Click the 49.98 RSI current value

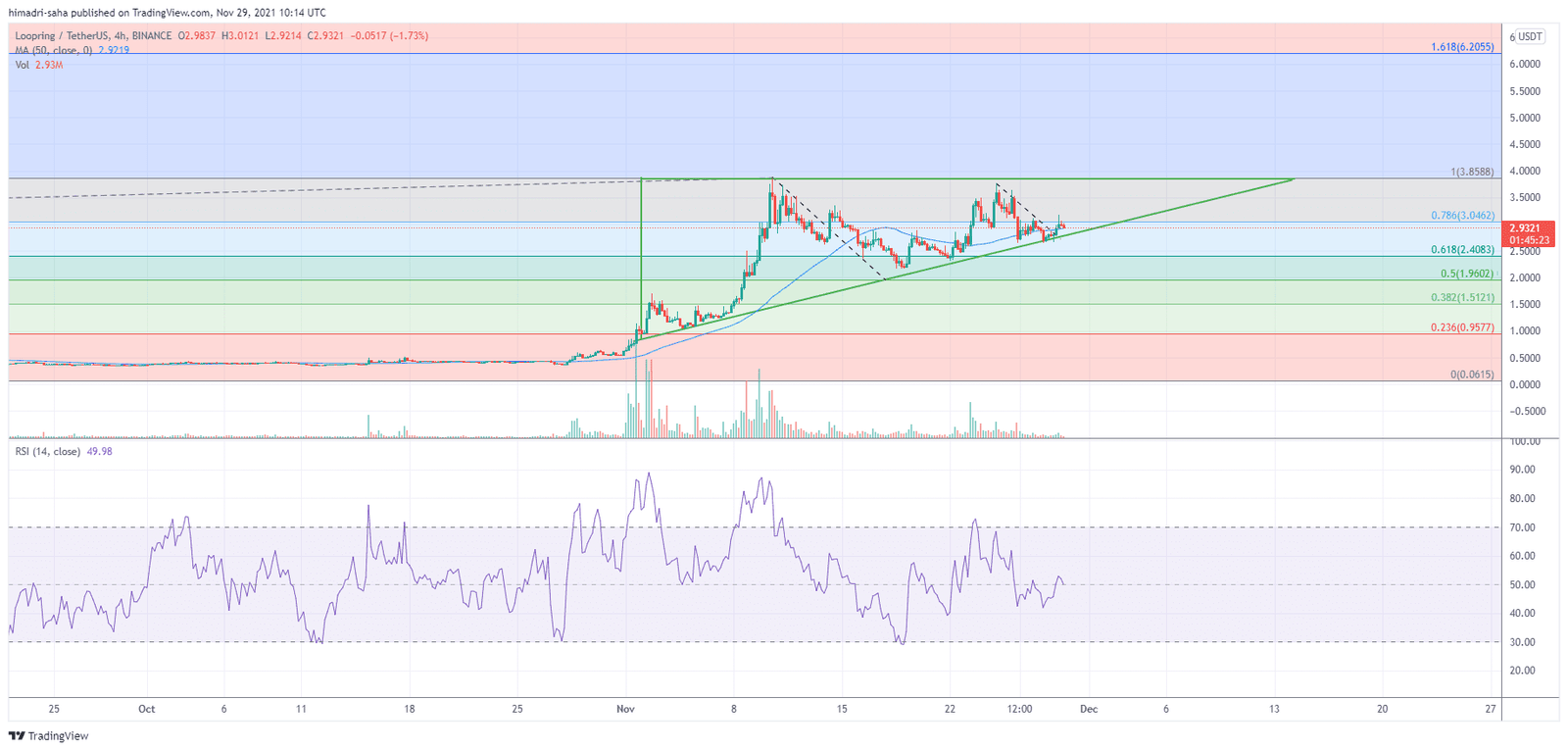[x=100, y=452]
